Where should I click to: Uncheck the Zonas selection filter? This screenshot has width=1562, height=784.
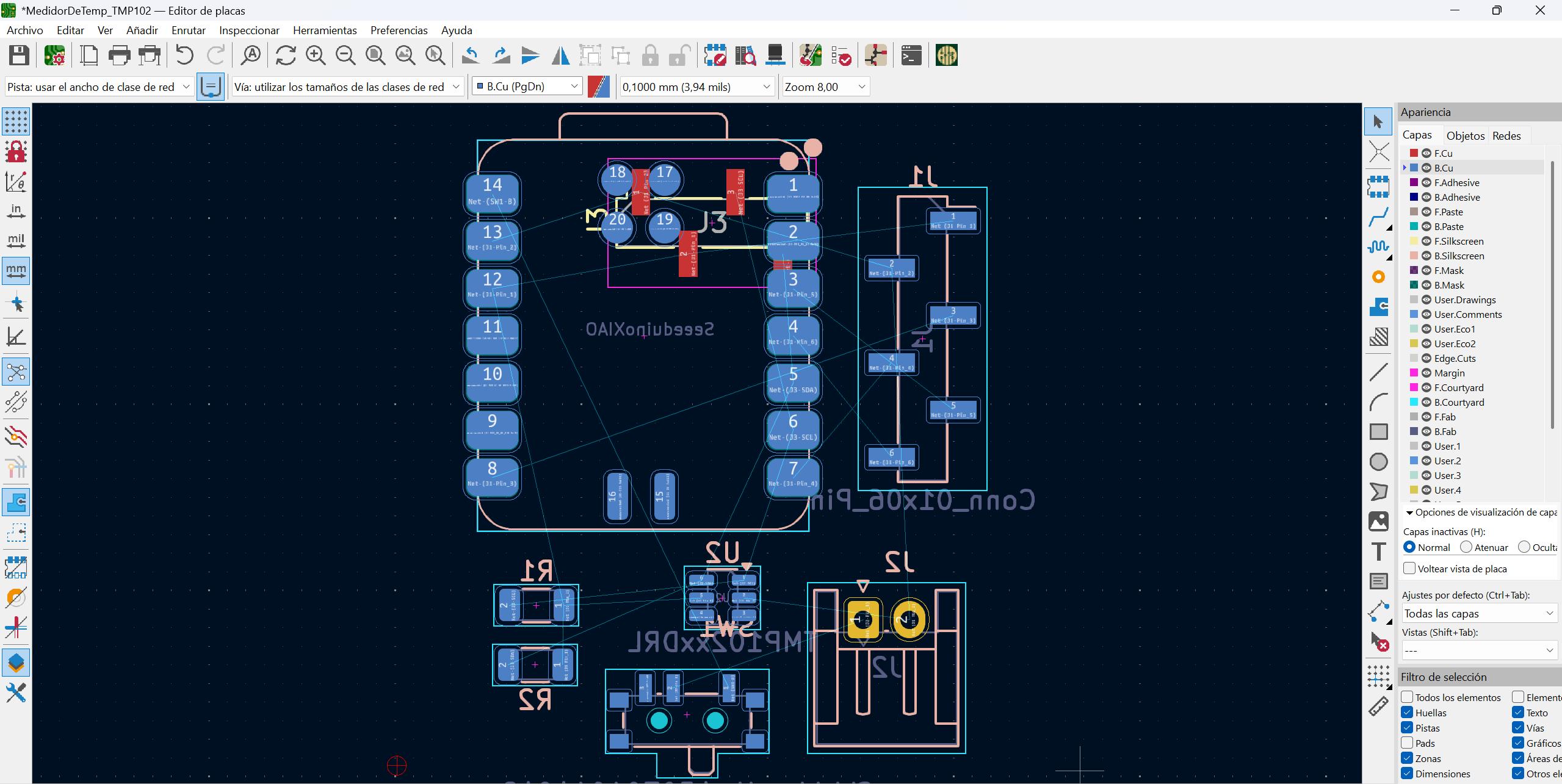1407,758
